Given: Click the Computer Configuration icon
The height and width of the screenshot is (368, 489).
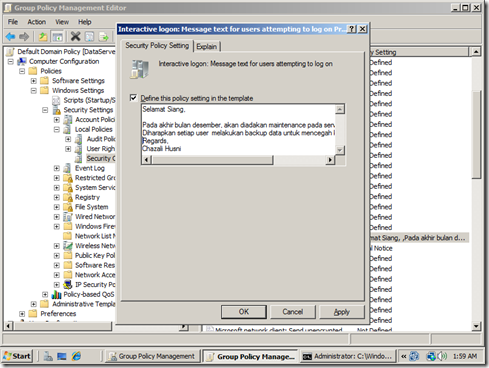Looking at the screenshot, I should click(22, 61).
